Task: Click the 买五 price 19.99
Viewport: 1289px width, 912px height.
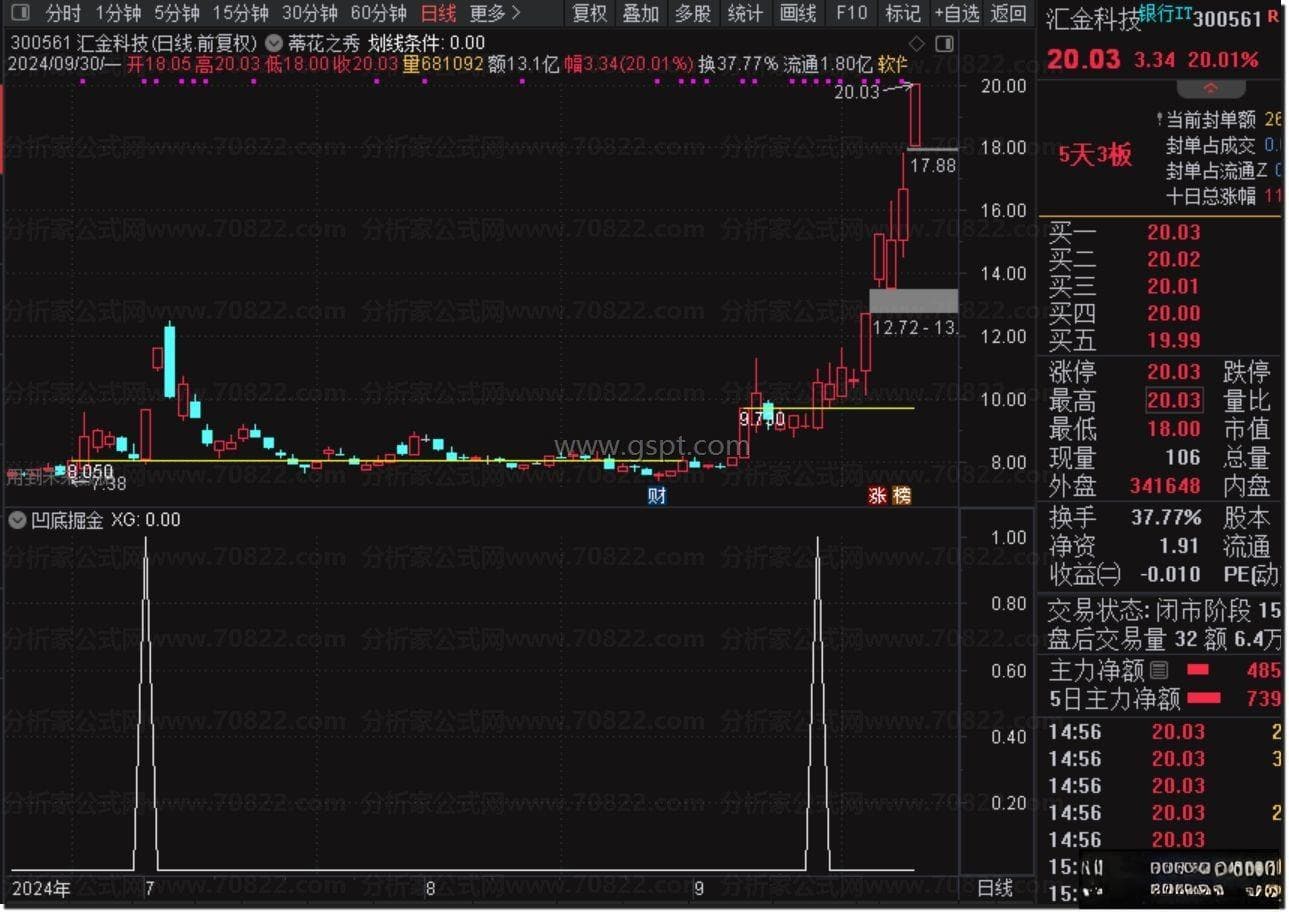Action: 1174,341
